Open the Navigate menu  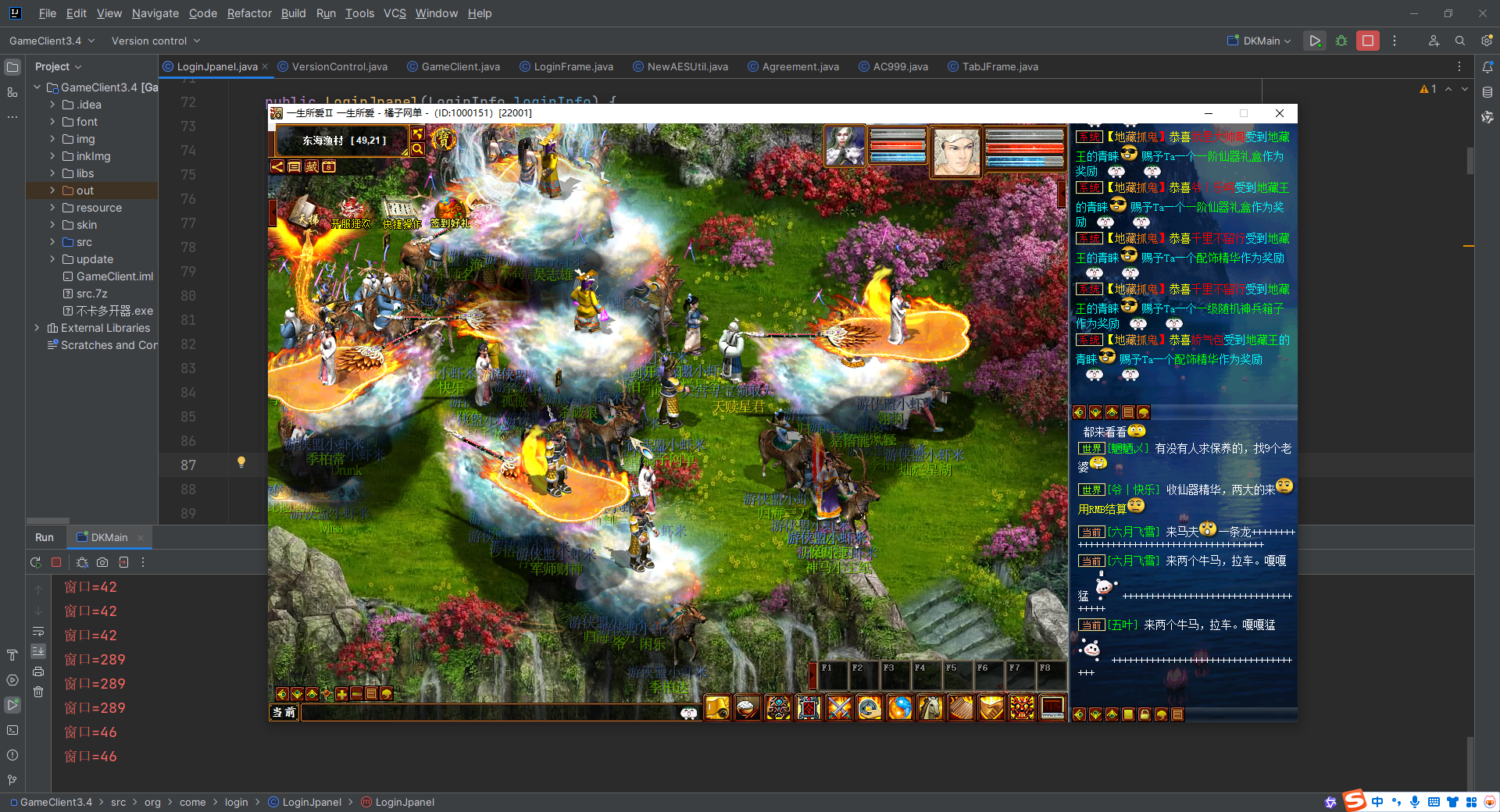pyautogui.click(x=155, y=13)
